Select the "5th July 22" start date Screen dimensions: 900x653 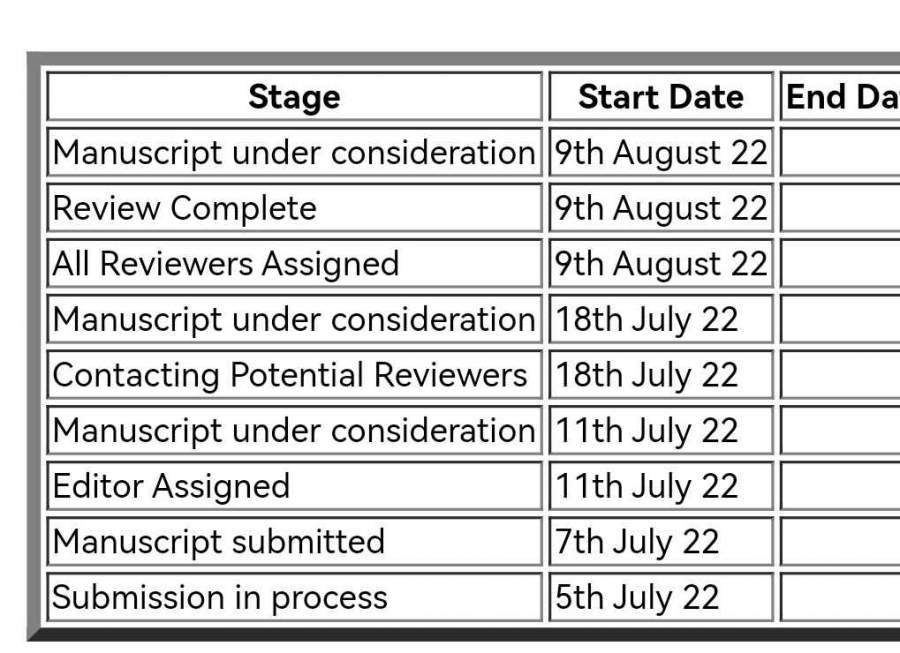(660, 597)
